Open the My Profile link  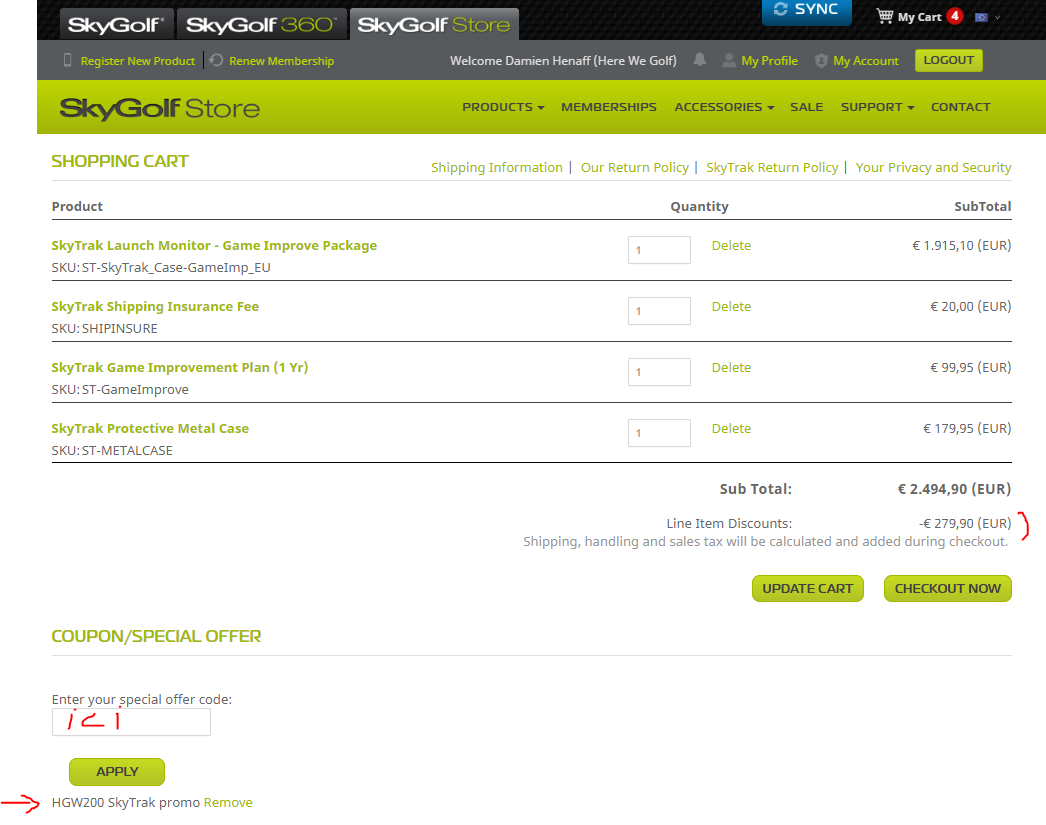[x=769, y=61]
